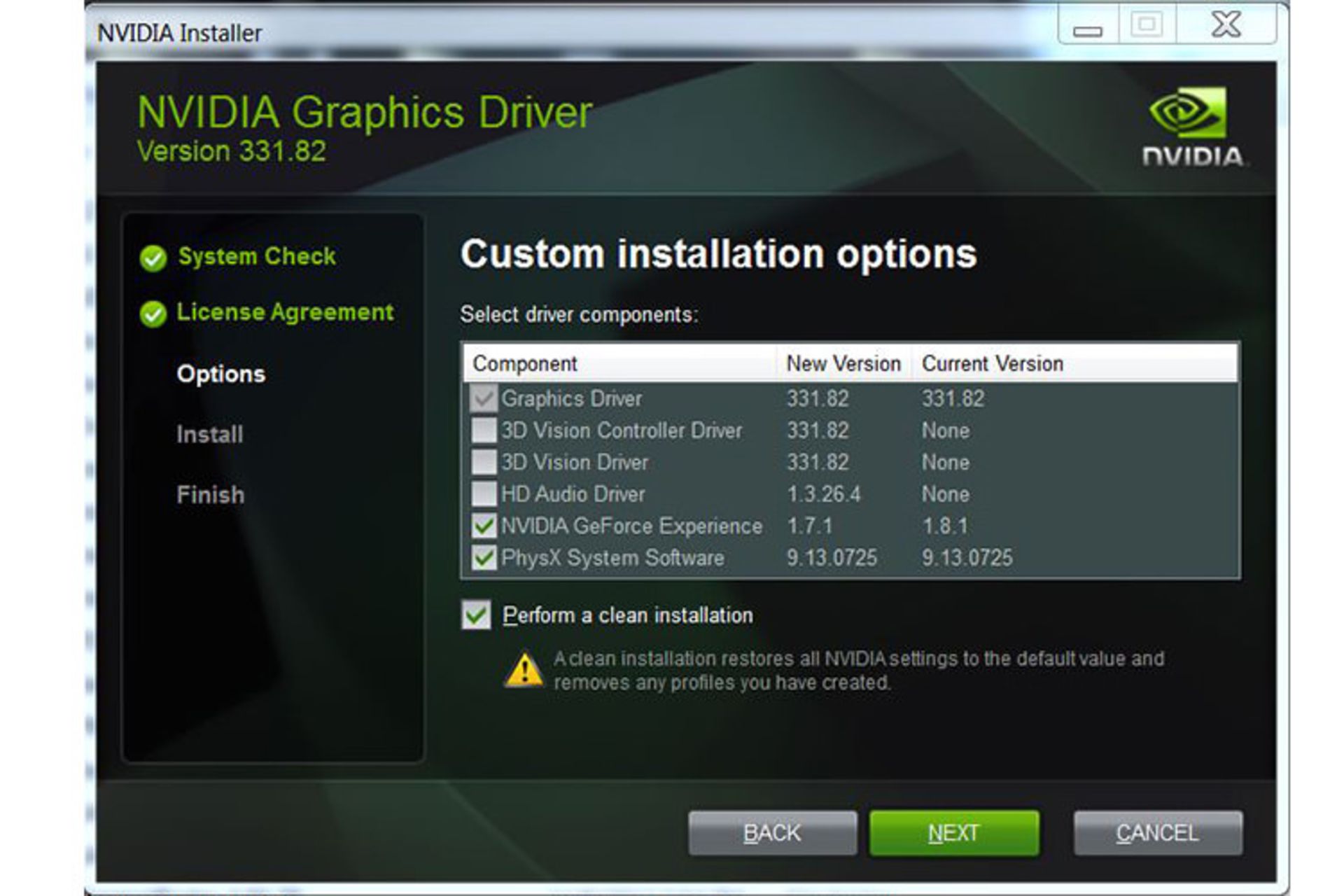This screenshot has width=1344, height=896.
Task: Toggle the Graphics Driver checkbox
Action: tap(484, 398)
